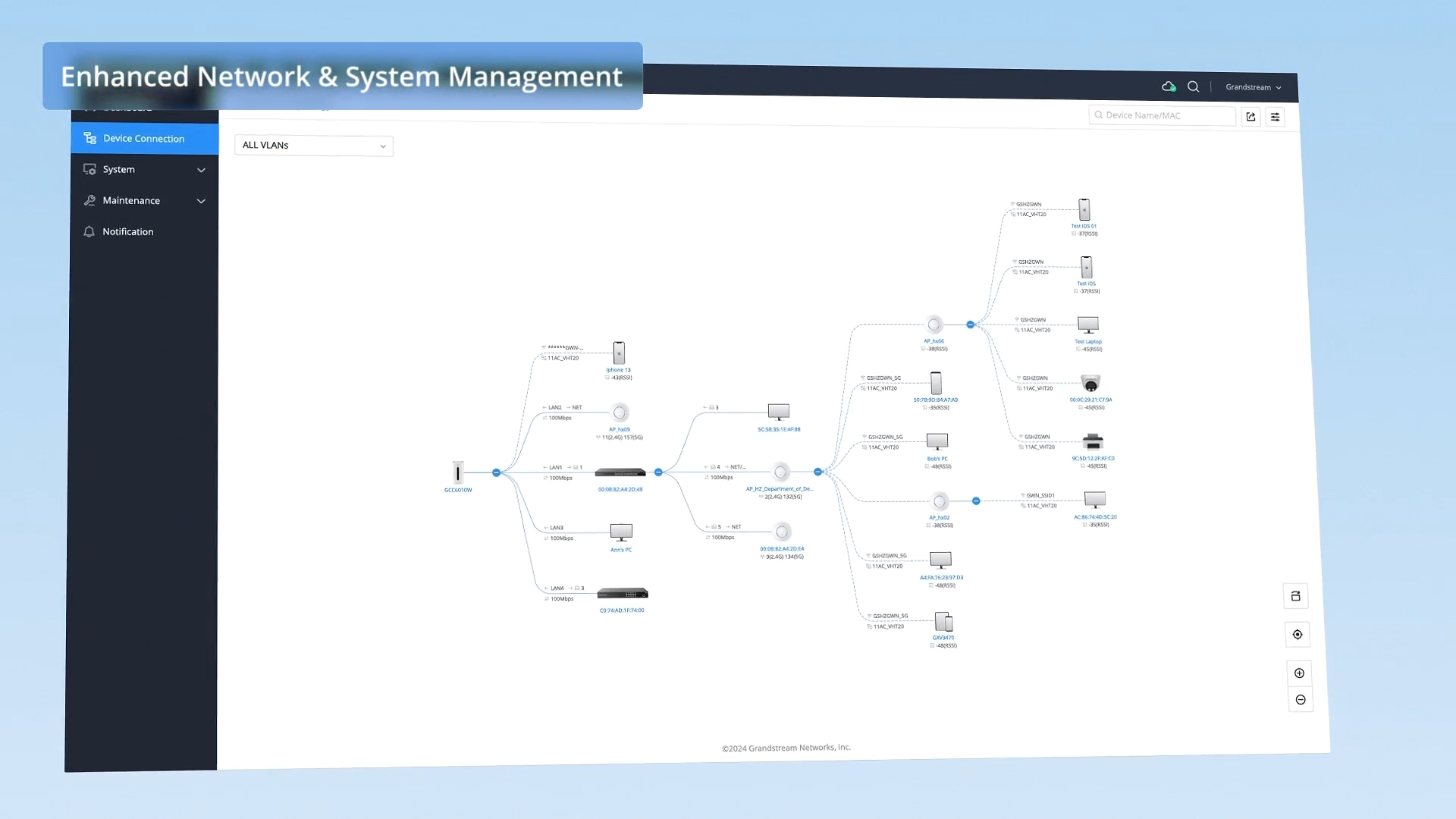The image size is (1456, 819).
Task: Click the 'LAN3' port label
Action: tap(557, 528)
